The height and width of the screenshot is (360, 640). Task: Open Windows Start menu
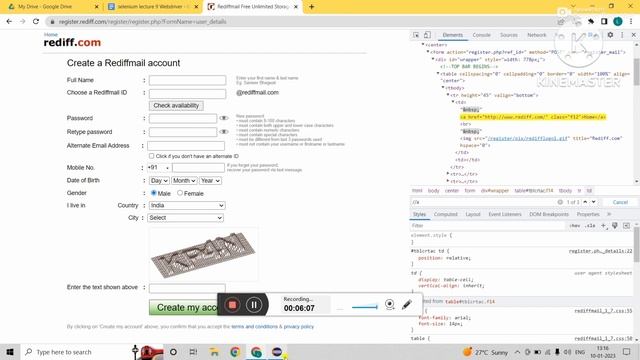10,352
